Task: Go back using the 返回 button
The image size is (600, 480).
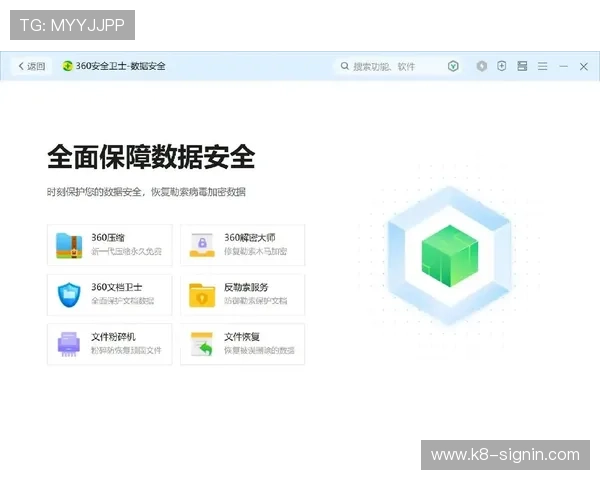Action: tap(32, 66)
